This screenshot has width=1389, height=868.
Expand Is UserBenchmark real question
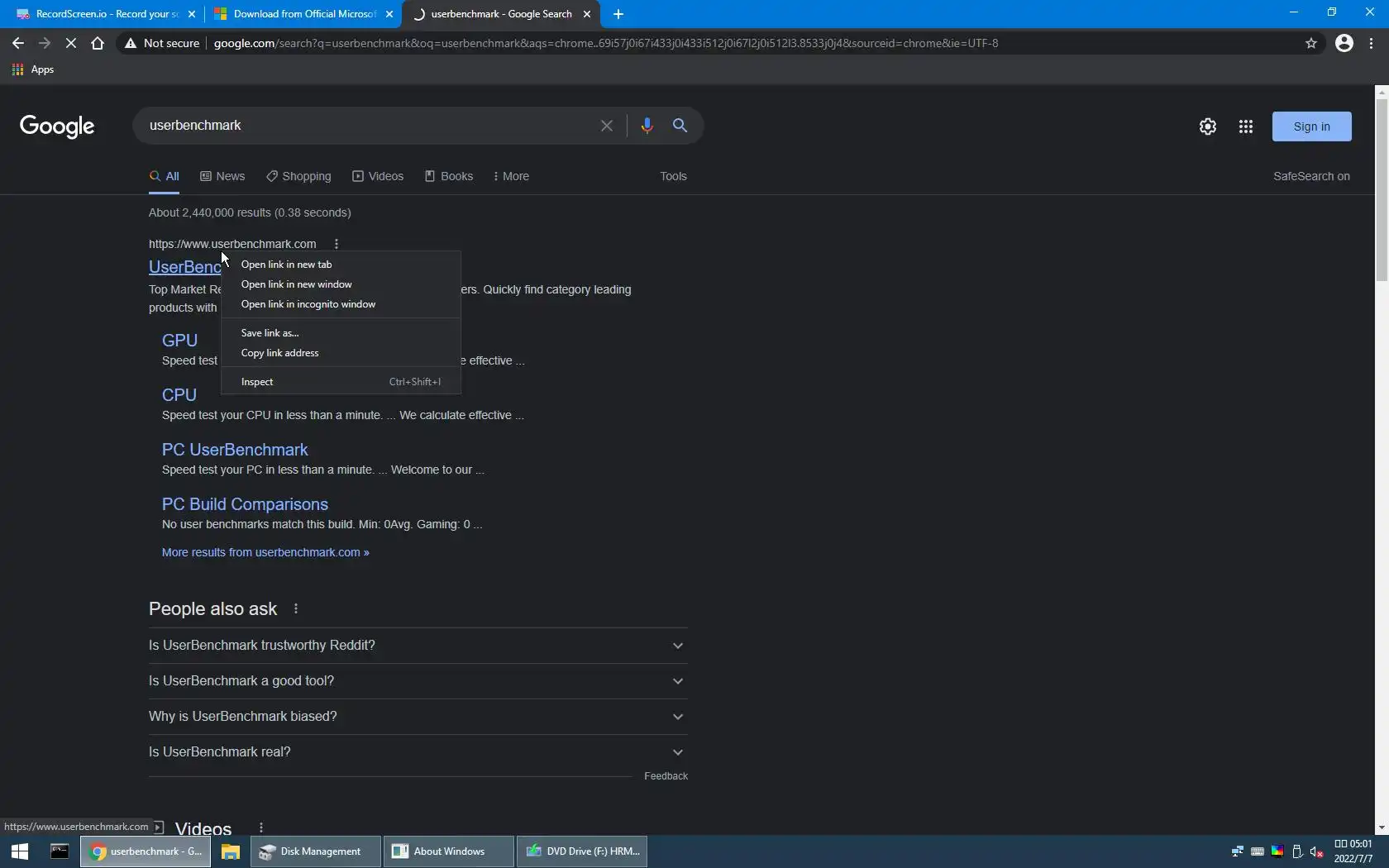(418, 752)
